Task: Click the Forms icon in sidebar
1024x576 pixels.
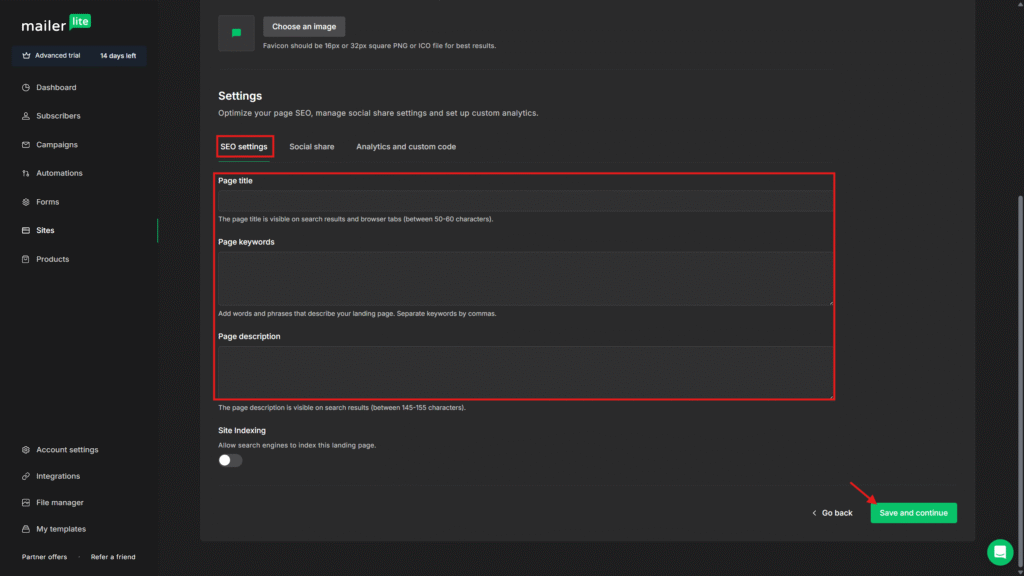Action: click(26, 202)
